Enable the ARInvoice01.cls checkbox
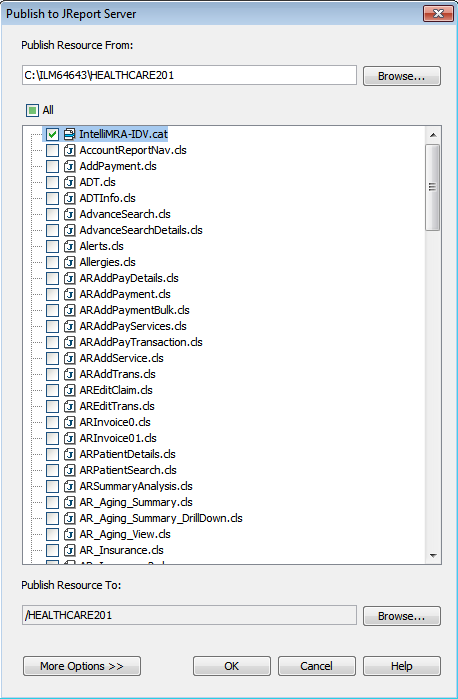458x699 pixels. coord(52,438)
